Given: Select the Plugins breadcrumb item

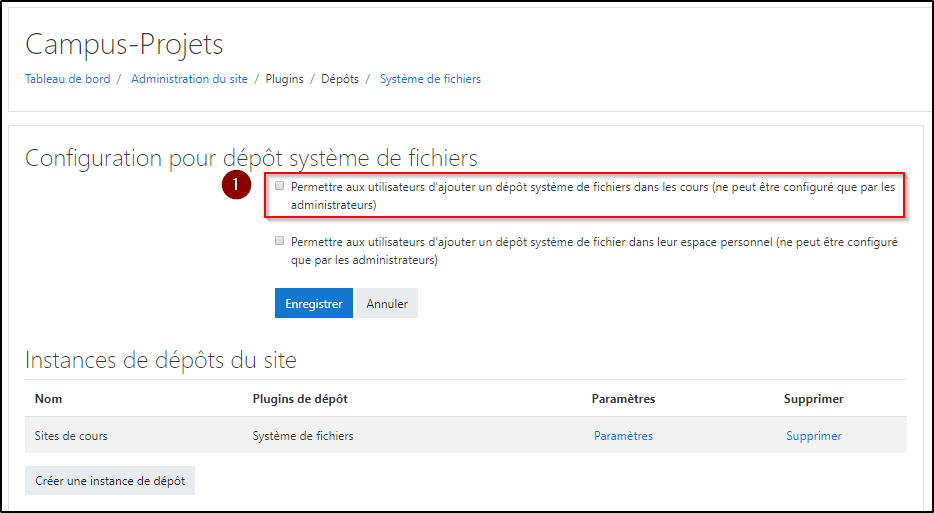Looking at the screenshot, I should point(284,79).
